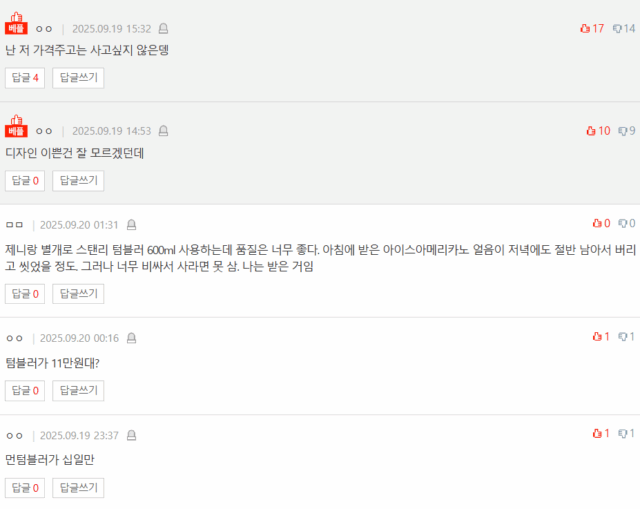This screenshot has width=640, height=509.
Task: Downvote the comment with 9 dislikes
Action: 621,131
